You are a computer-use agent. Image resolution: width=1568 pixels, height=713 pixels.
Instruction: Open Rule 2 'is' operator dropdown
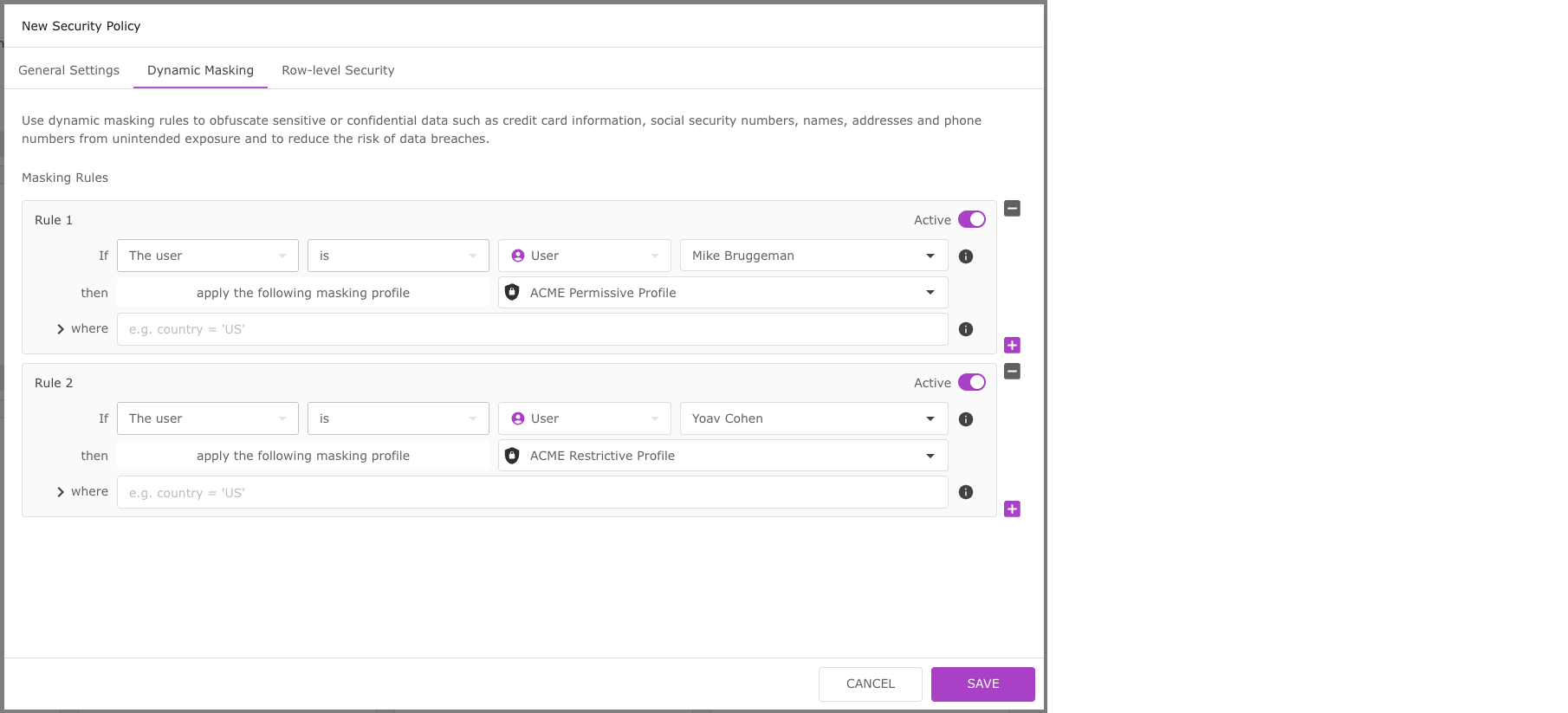pyautogui.click(x=398, y=418)
